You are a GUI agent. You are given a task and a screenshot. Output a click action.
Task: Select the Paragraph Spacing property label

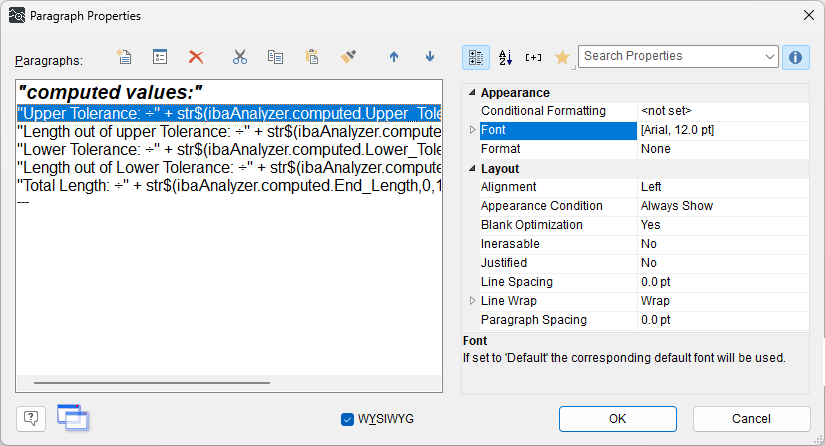pos(534,320)
